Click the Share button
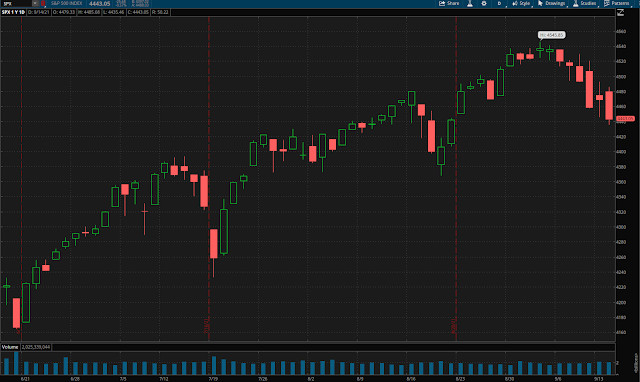640x382 pixels. click(x=449, y=3)
